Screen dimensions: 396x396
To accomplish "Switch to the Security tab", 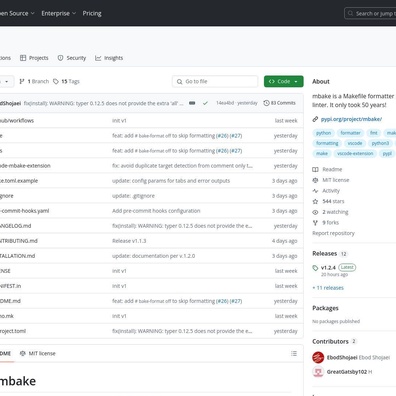I will (72, 58).
